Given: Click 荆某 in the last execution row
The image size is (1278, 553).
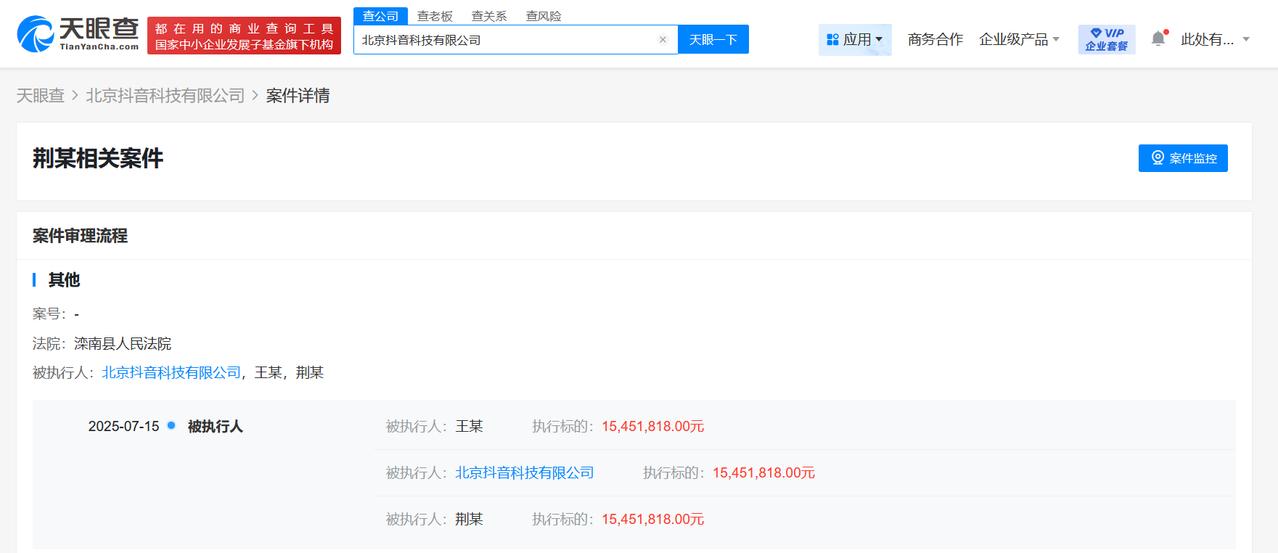Looking at the screenshot, I should tap(469, 519).
